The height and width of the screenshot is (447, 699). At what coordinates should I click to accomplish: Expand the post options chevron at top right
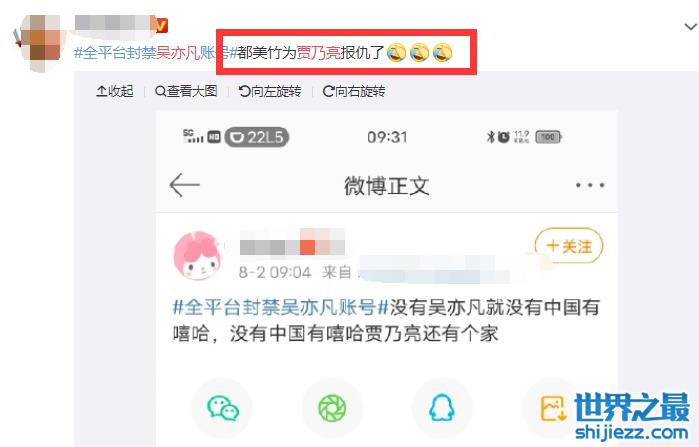point(691,27)
